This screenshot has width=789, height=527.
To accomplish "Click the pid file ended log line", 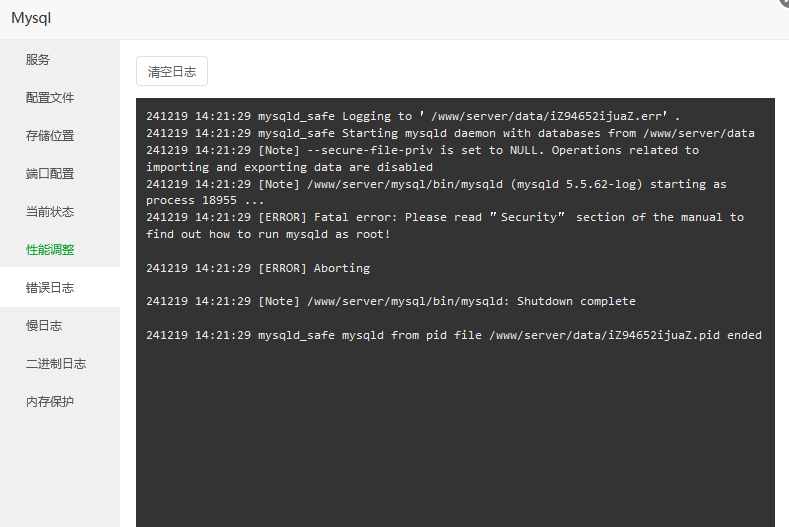I will tap(454, 335).
